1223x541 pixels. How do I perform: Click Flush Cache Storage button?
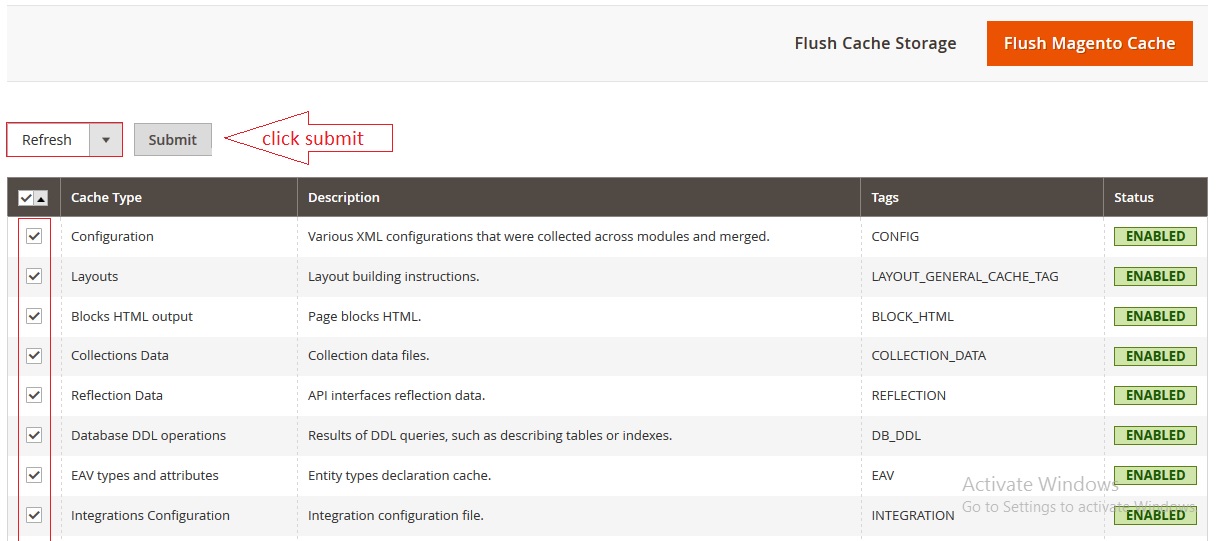[x=875, y=44]
